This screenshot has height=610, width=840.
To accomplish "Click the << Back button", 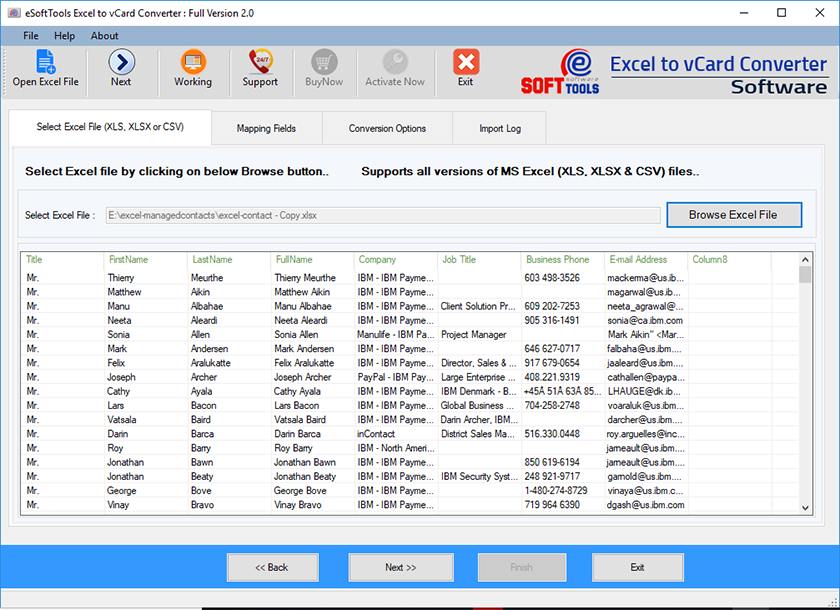I will 273,567.
